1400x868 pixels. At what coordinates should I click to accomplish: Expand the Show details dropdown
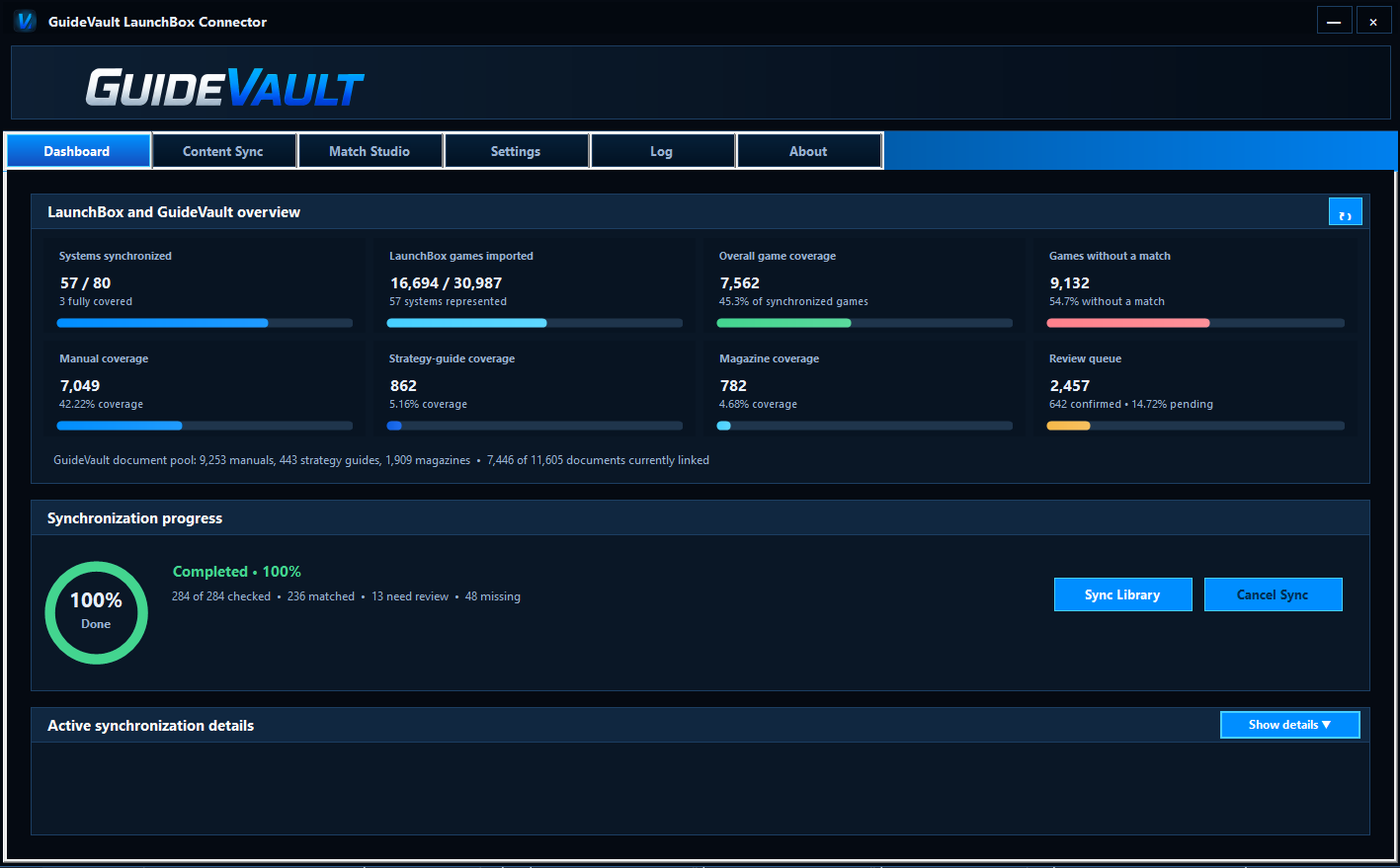coord(1290,725)
